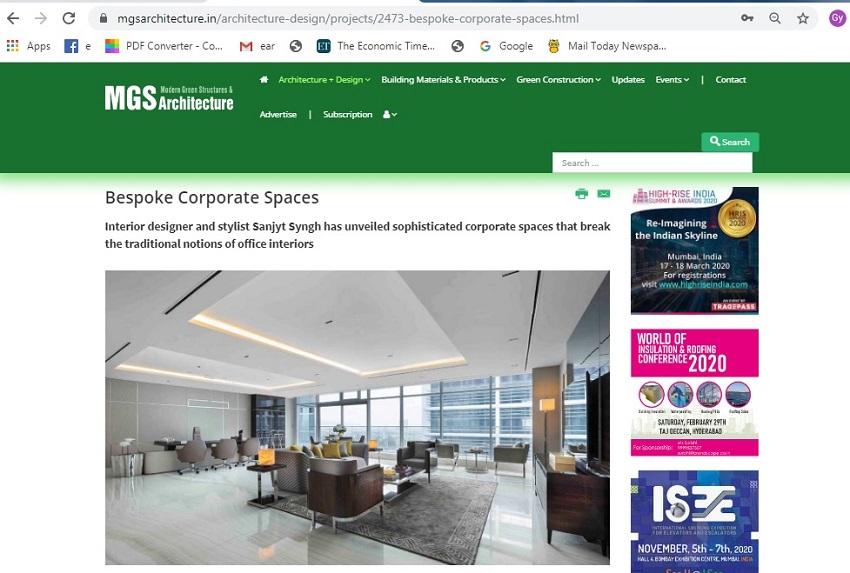Expand Building Materials & Products menu

(443, 80)
